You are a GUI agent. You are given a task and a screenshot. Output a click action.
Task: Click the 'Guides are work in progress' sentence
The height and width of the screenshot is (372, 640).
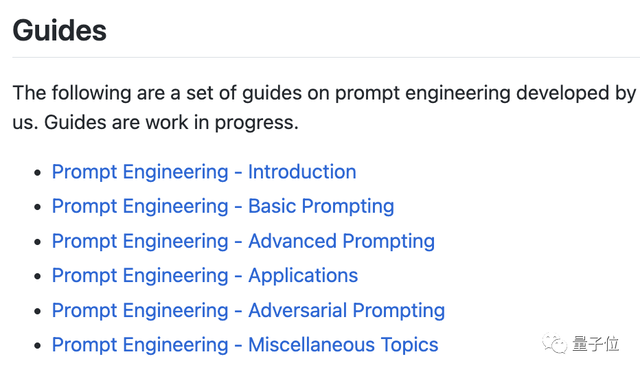(x=171, y=123)
